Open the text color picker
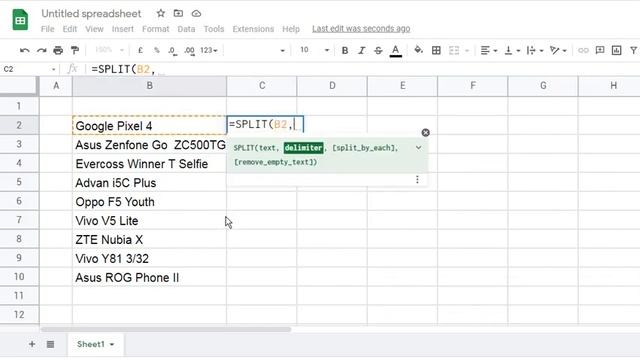 [395, 51]
